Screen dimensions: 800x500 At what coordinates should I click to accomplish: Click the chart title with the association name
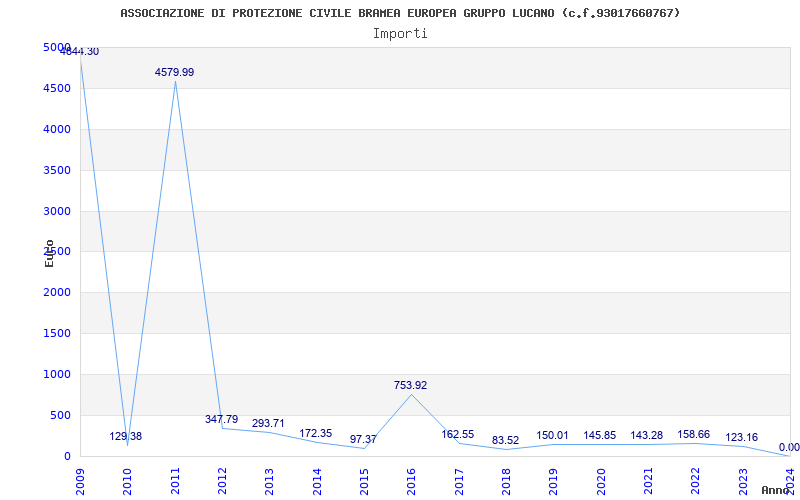click(400, 13)
